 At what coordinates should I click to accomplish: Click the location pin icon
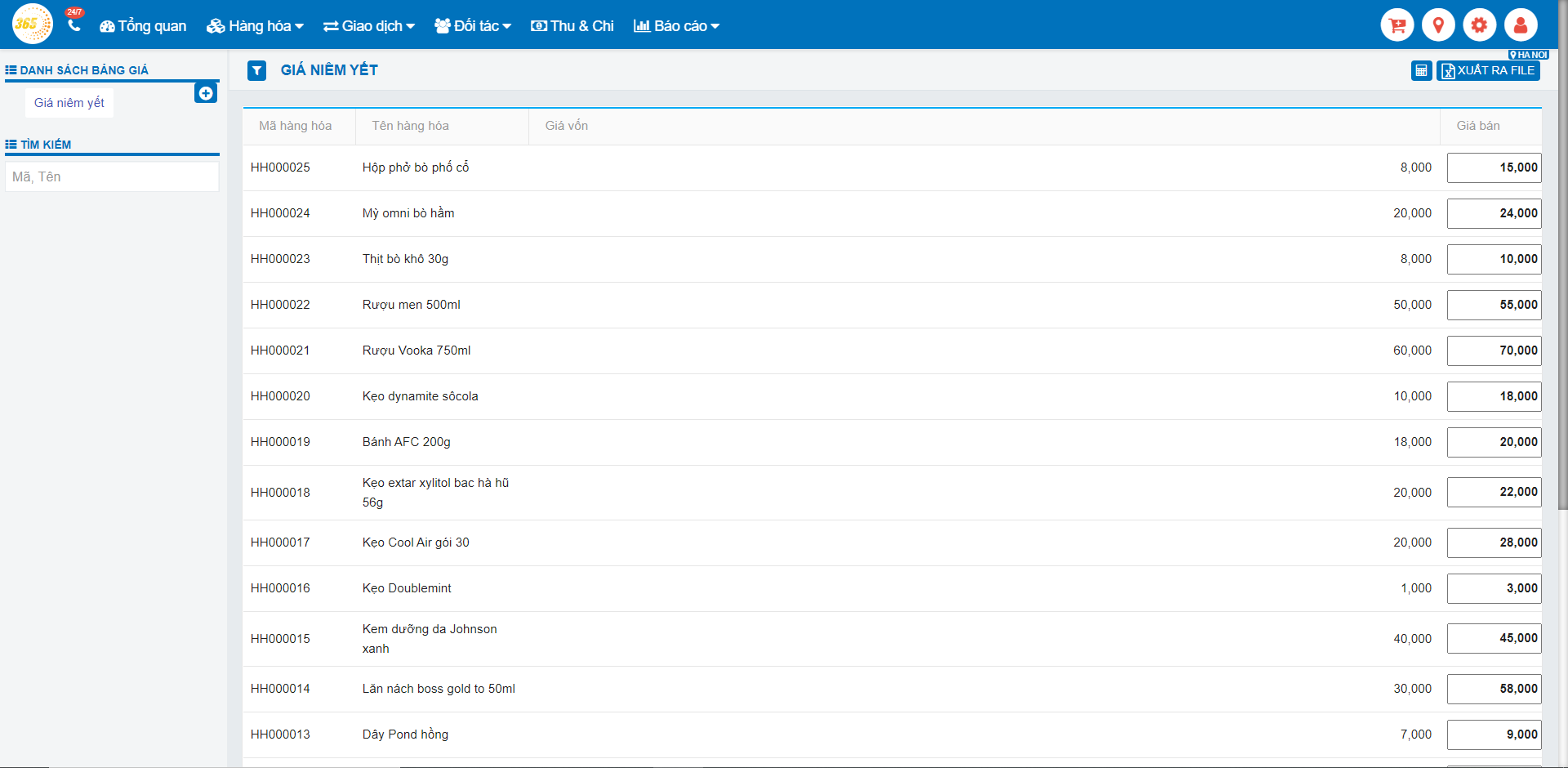point(1438,25)
